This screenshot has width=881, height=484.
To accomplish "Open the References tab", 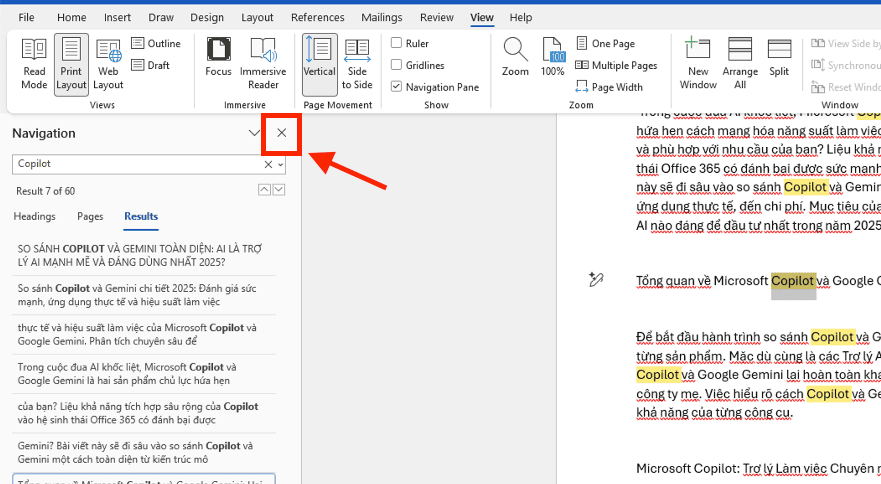I will (x=317, y=17).
